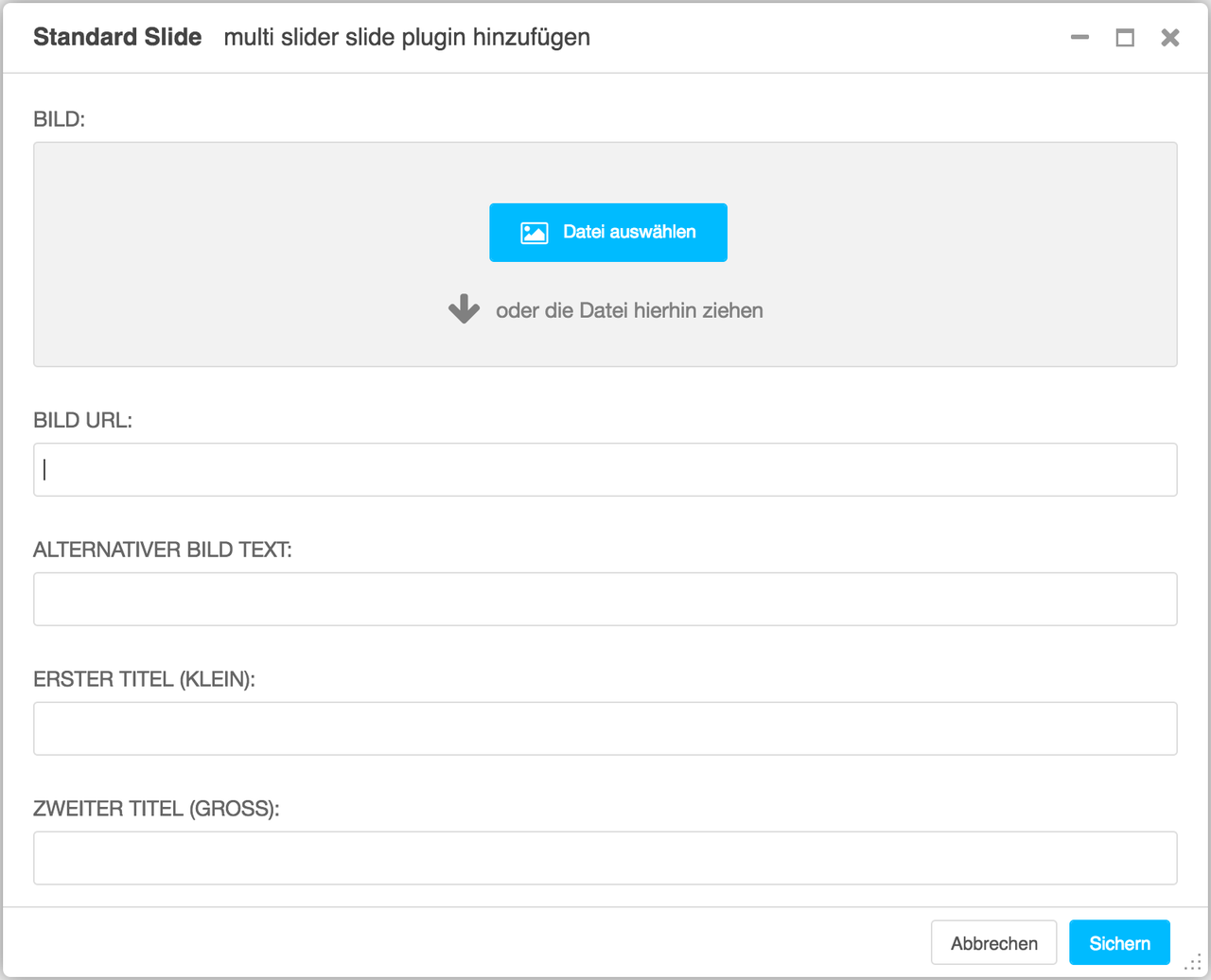Select the Zweiter Titel (gross) input

(x=605, y=858)
